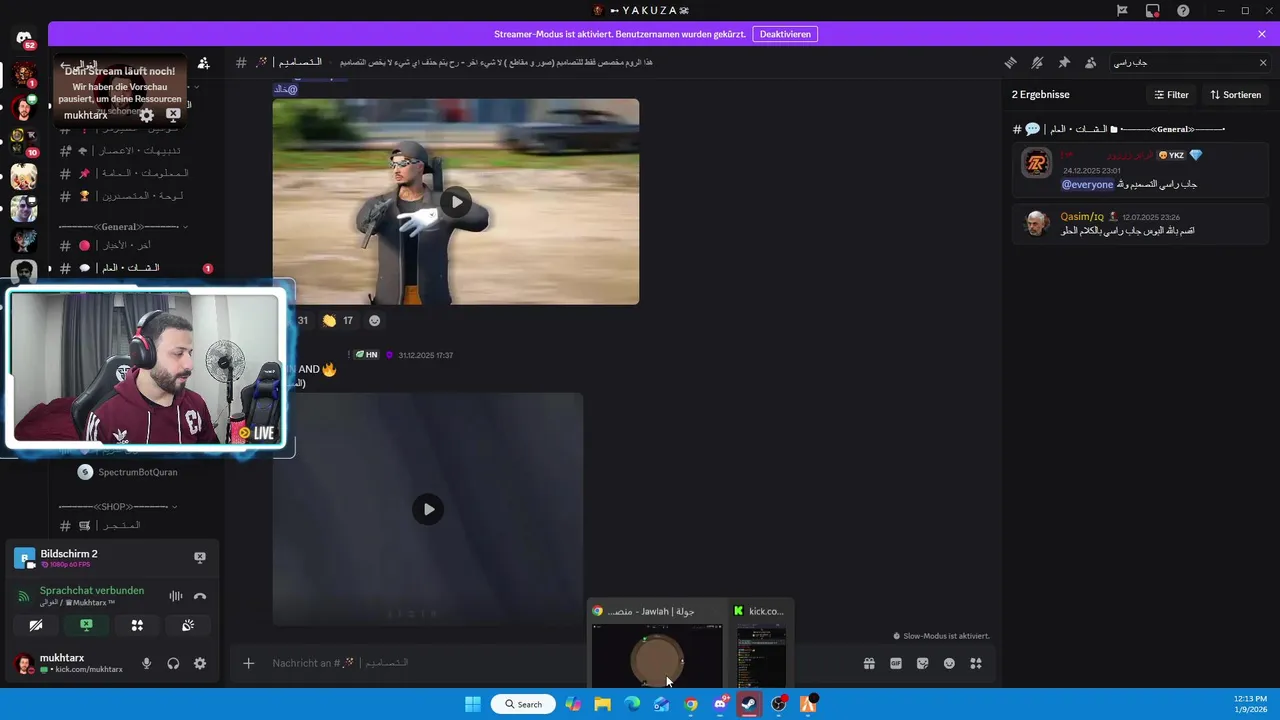This screenshot has height=720, width=1280.
Task: Open activities button in voice panel
Action: [x=137, y=625]
